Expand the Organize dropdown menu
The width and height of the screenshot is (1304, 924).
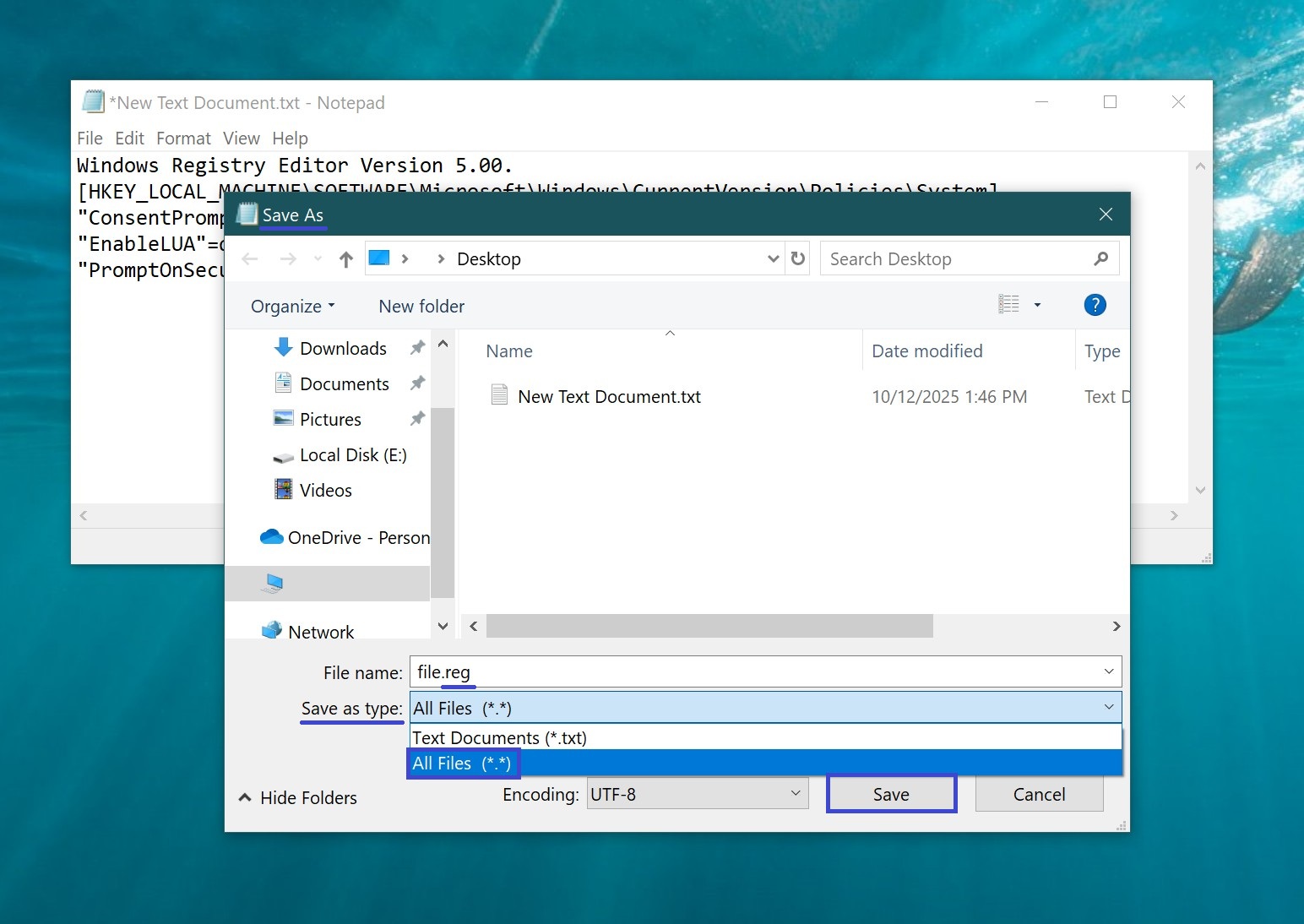tap(292, 307)
